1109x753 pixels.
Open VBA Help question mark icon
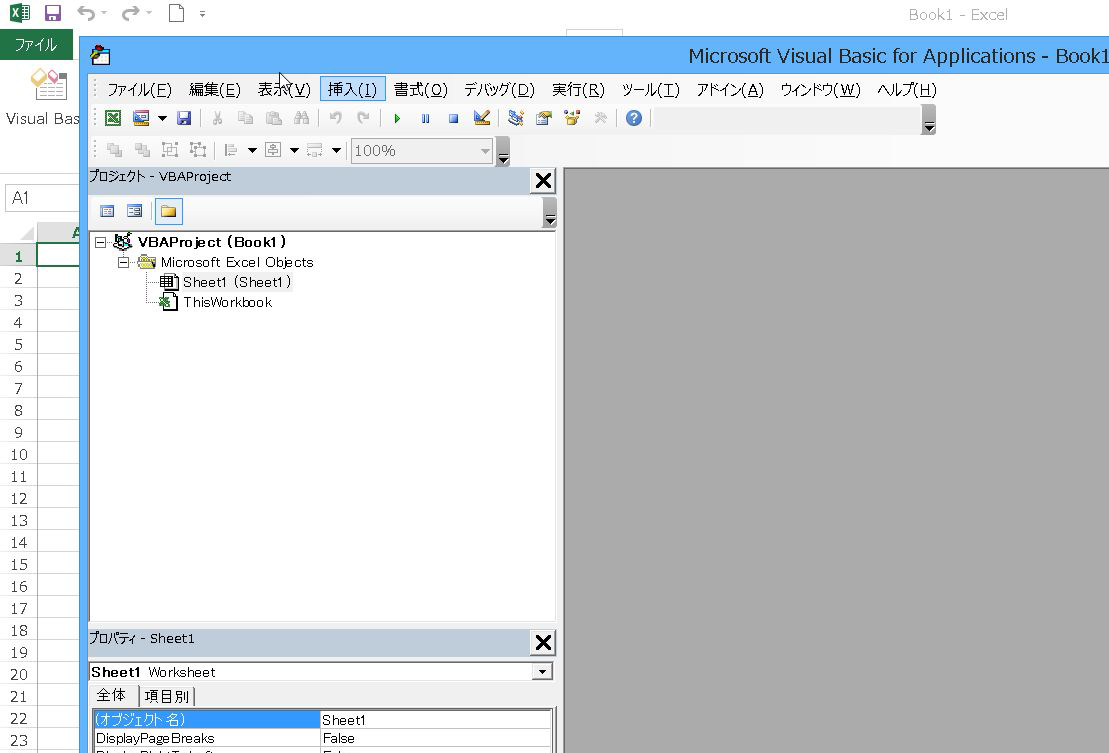point(634,118)
